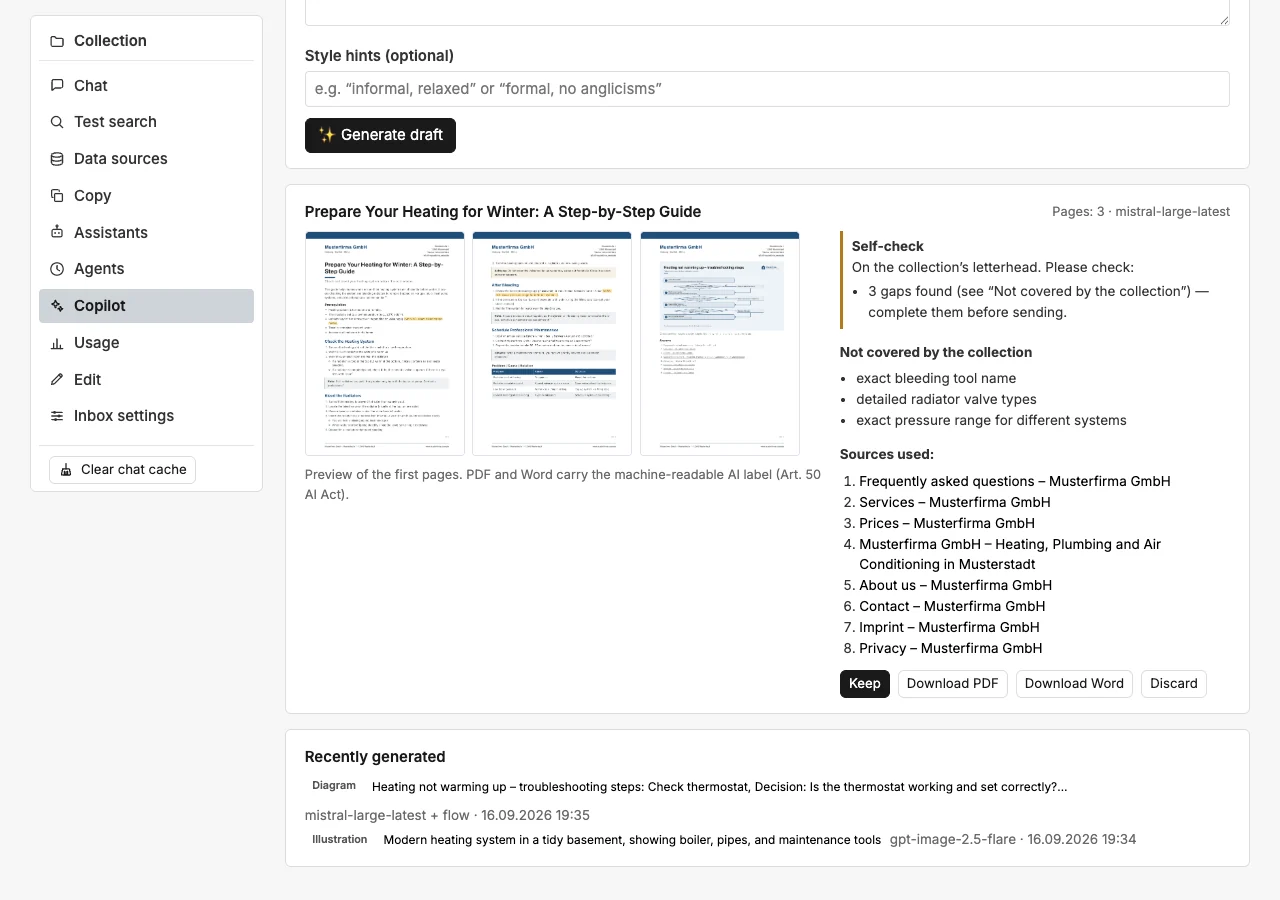This screenshot has width=1280, height=900.
Task: Click the Copilot sparkle icon
Action: pos(57,306)
